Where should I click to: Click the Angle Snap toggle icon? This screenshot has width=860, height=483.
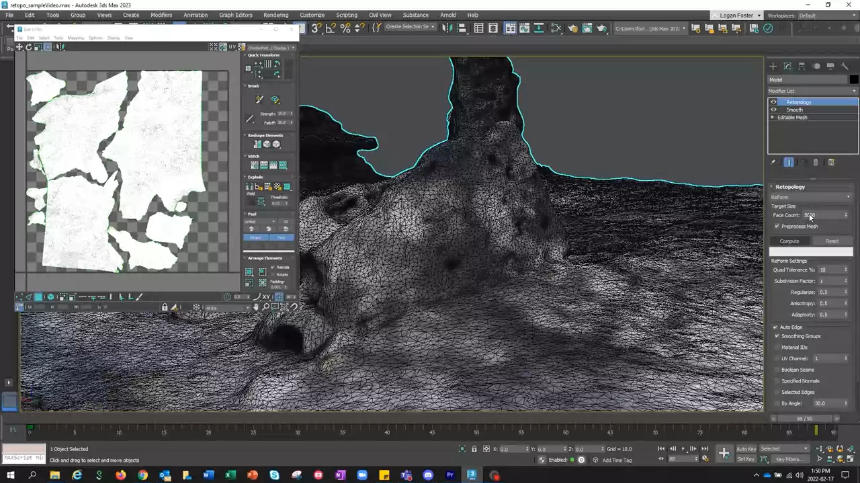click(331, 28)
